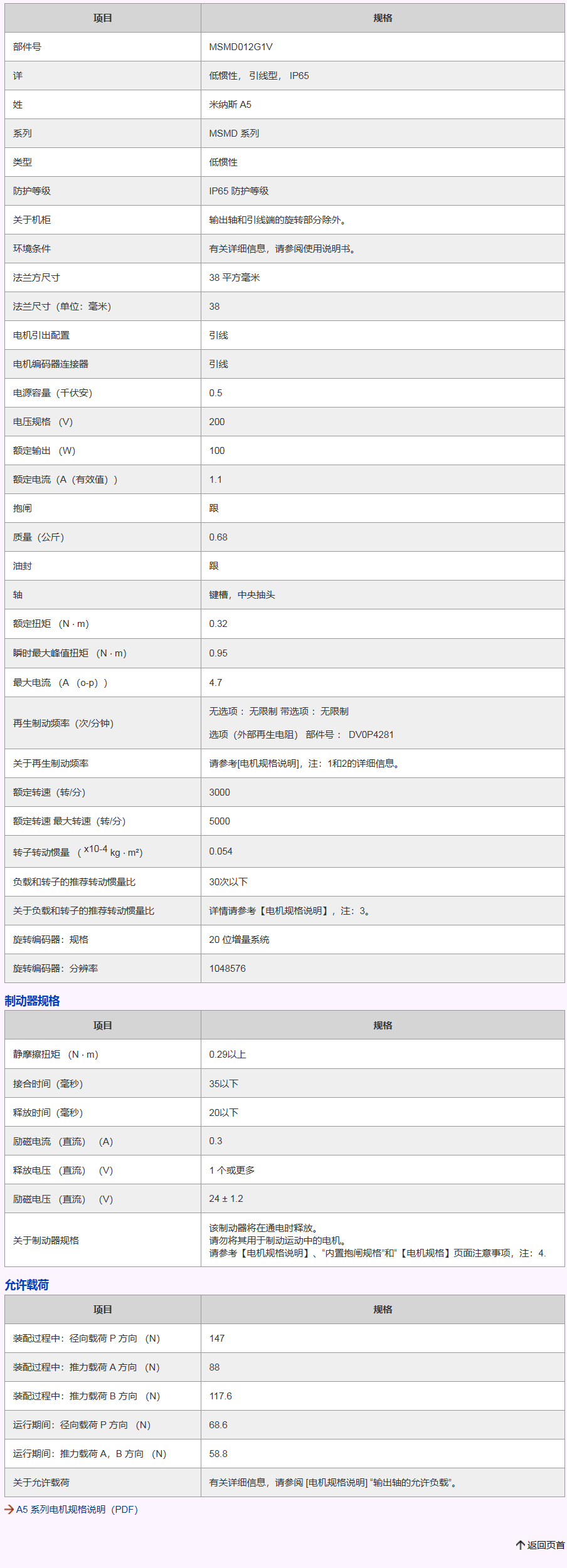The width and height of the screenshot is (567, 1568).
Task: Click the 关于制动器规格 row label
Action: (46, 1240)
